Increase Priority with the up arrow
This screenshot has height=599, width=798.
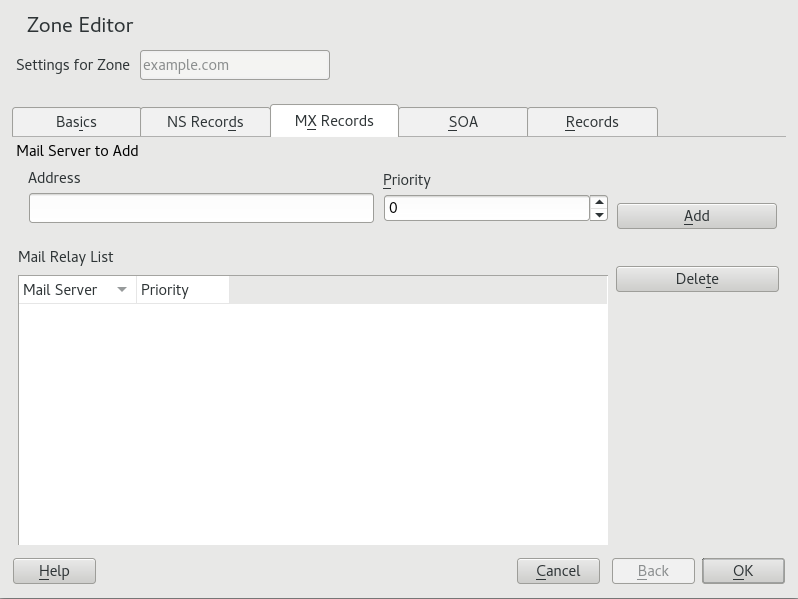599,202
